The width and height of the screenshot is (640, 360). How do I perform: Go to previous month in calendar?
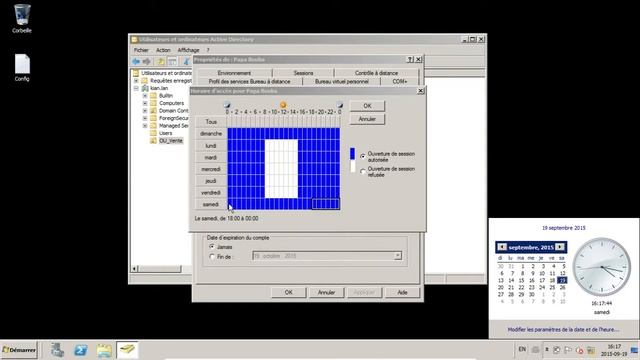coord(502,247)
